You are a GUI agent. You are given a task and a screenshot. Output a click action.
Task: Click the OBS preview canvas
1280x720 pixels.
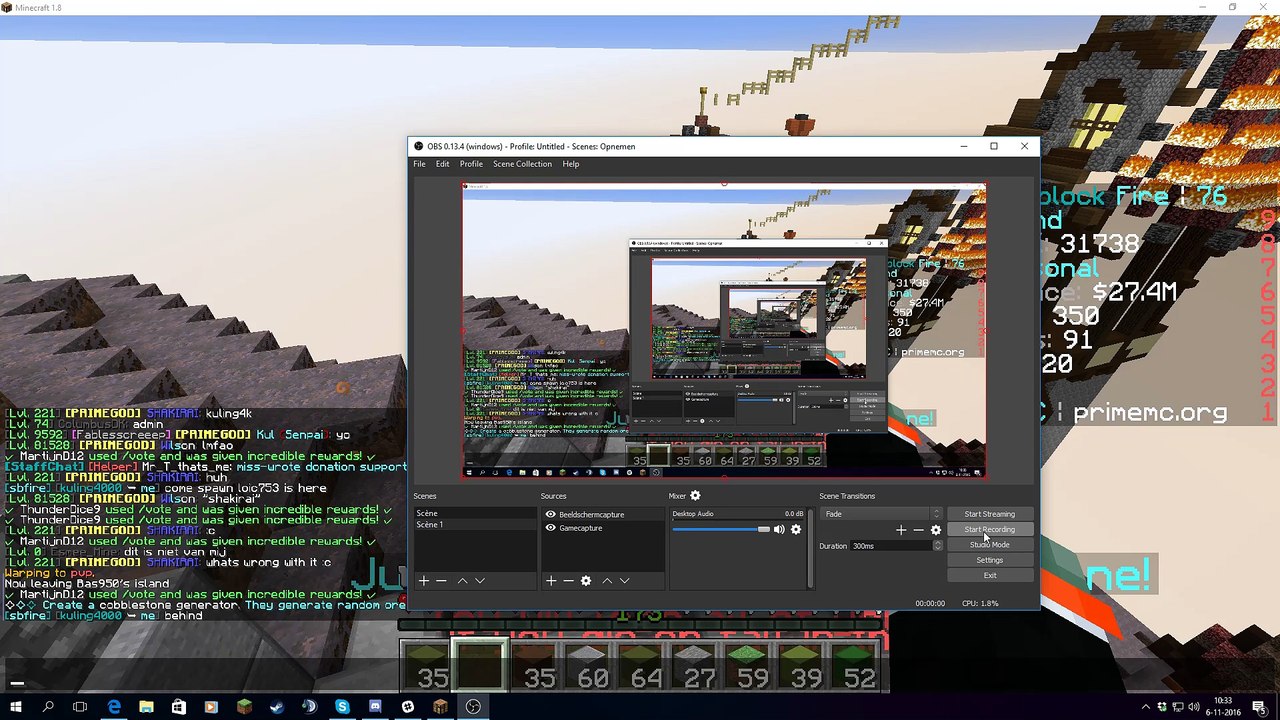[724, 331]
